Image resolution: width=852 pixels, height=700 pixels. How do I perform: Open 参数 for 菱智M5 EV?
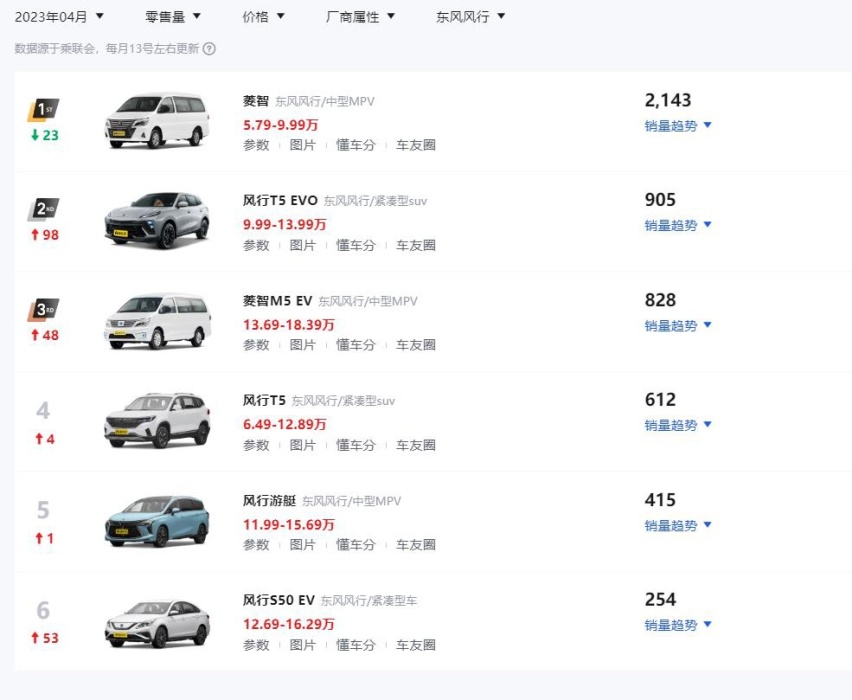[256, 345]
